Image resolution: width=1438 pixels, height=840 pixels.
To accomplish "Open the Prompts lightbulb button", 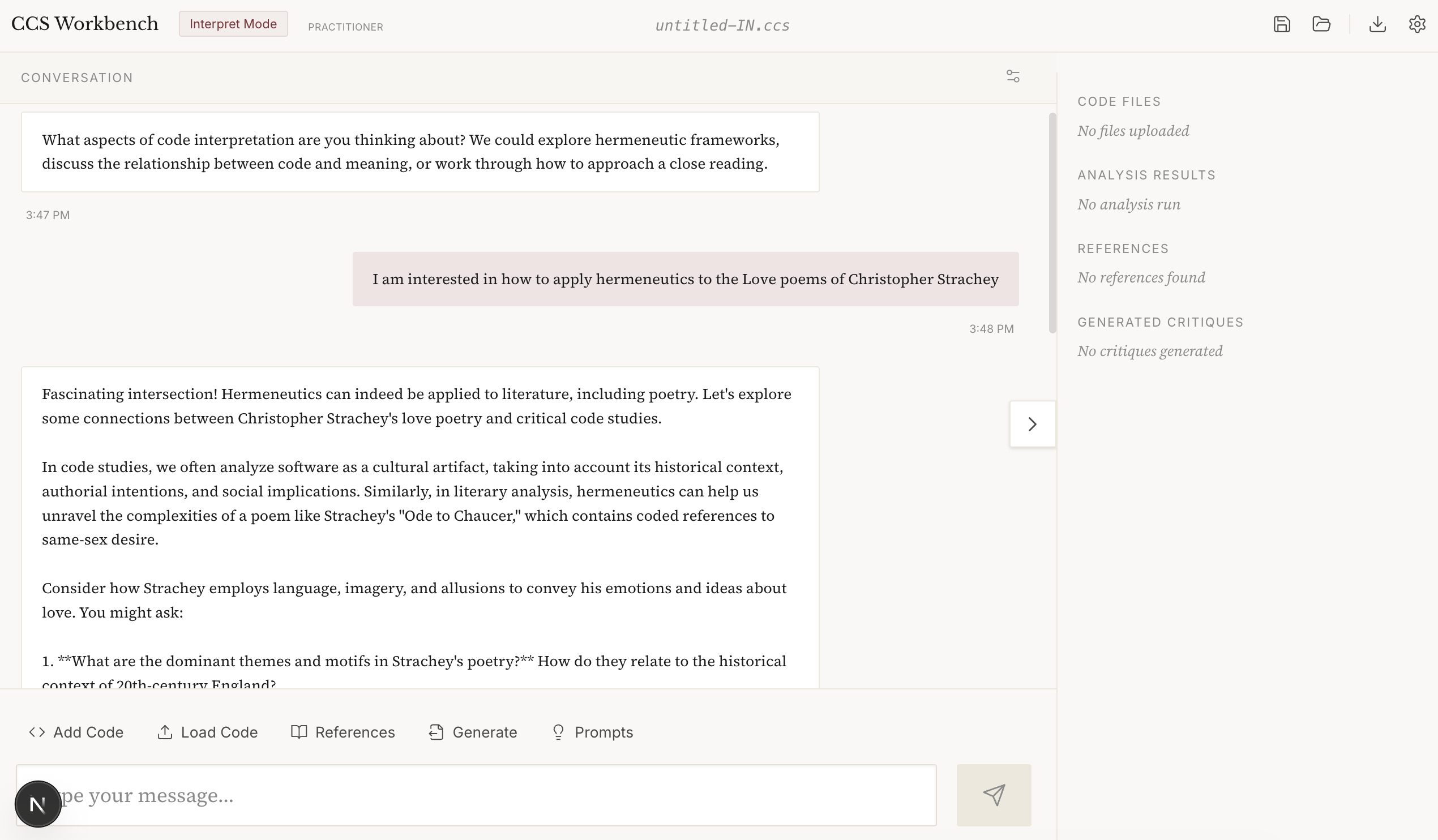I will [x=592, y=732].
